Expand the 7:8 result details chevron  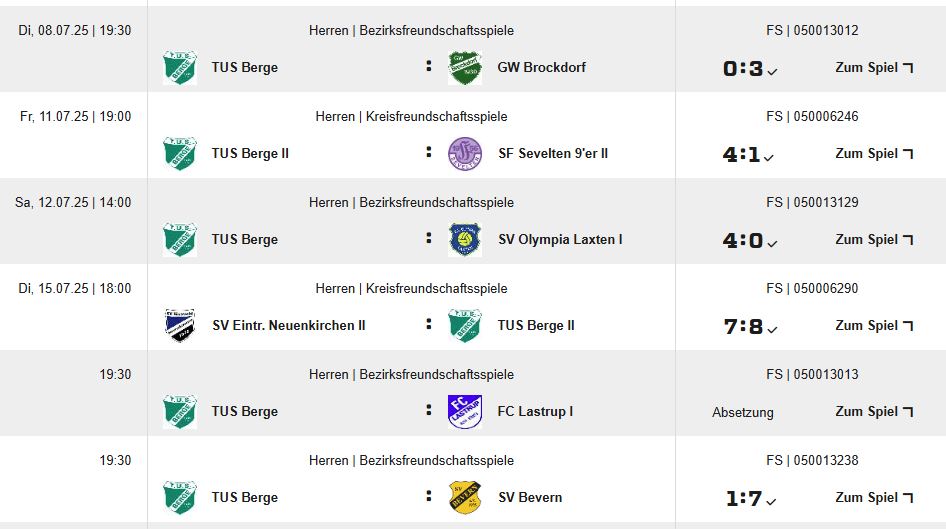click(x=772, y=330)
